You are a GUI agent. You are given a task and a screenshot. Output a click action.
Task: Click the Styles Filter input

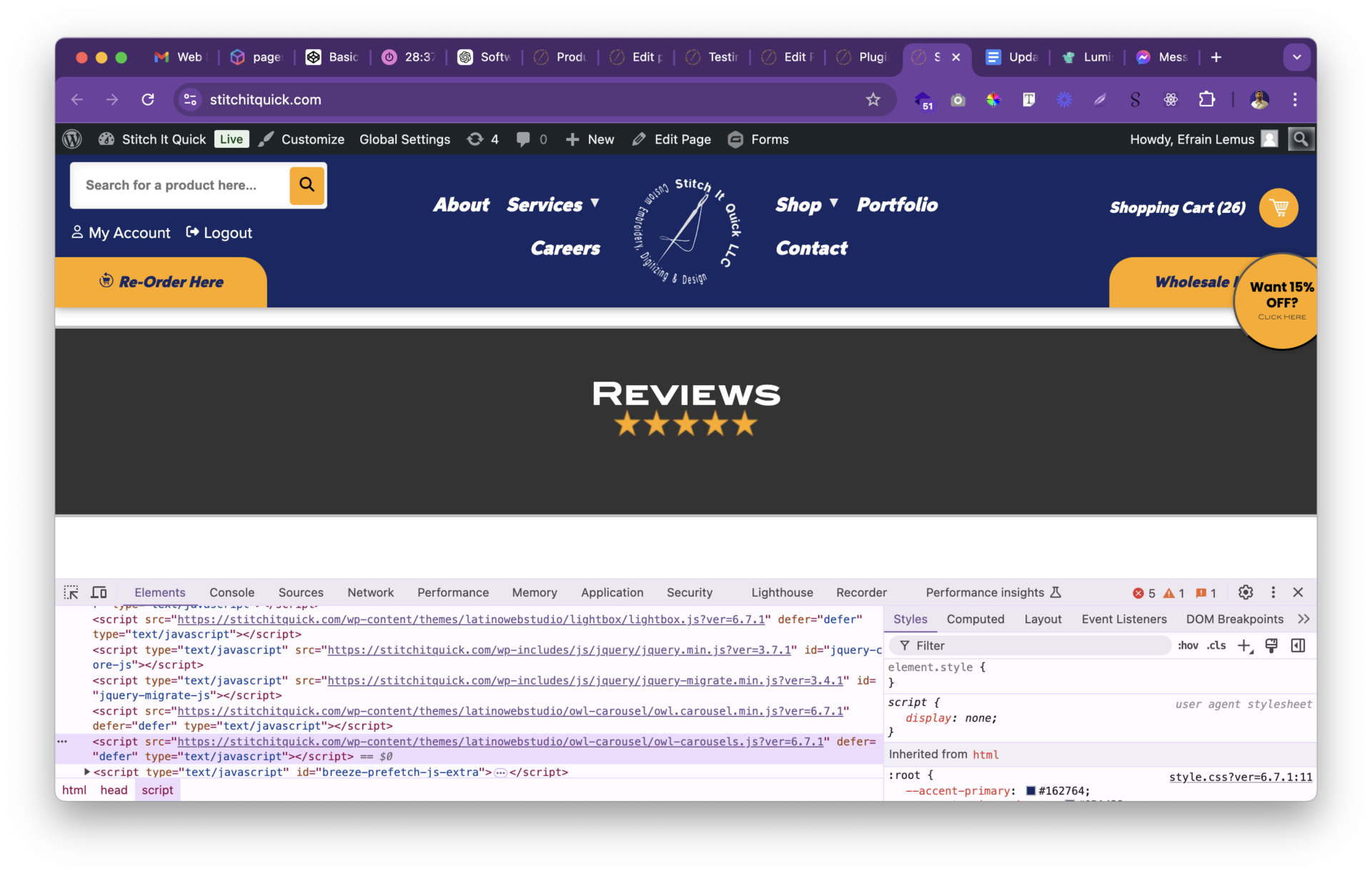pyautogui.click(x=1029, y=646)
